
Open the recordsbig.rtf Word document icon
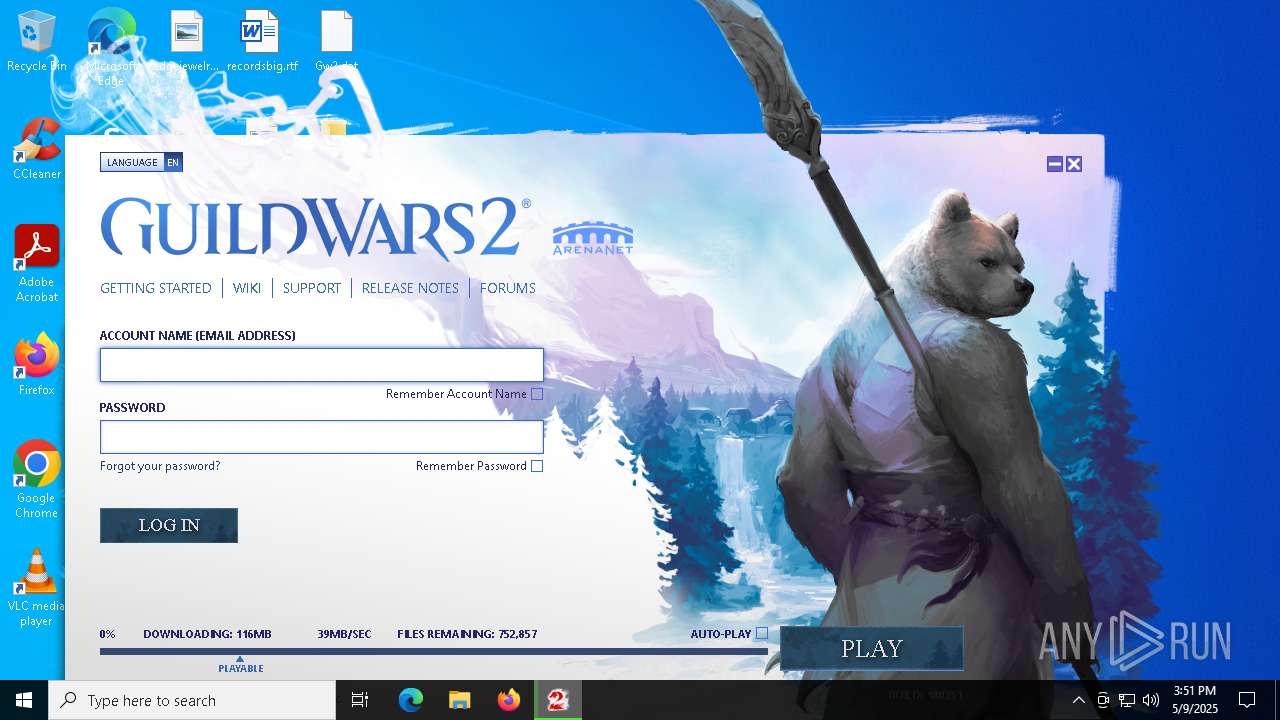pyautogui.click(x=262, y=42)
